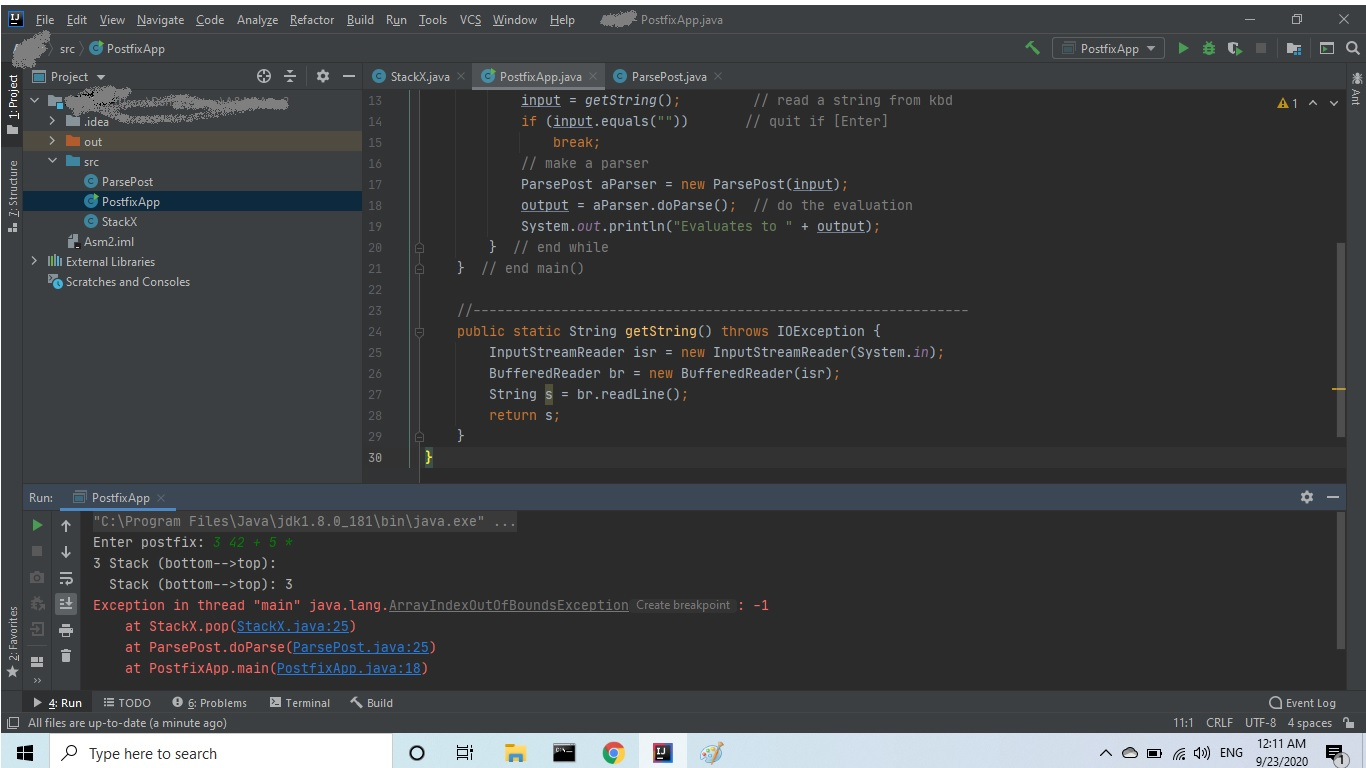Open Project Structure from the top toolbar
This screenshot has width=1366, height=768.
pyautogui.click(x=1294, y=48)
